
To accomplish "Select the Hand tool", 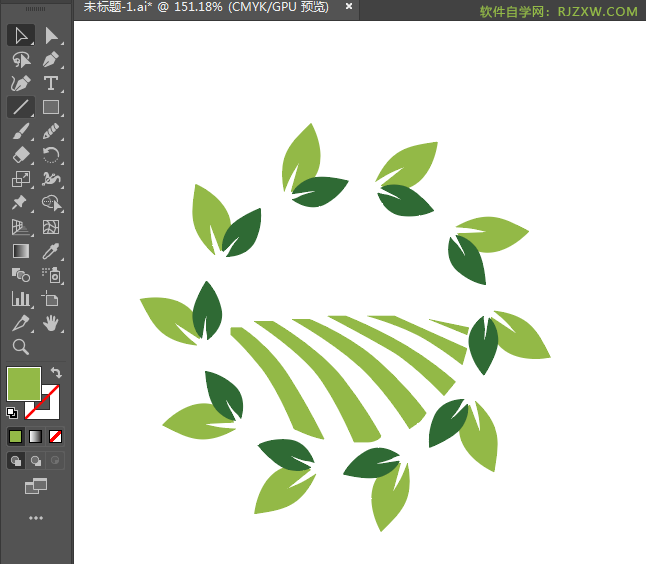I will pyautogui.click(x=51, y=323).
